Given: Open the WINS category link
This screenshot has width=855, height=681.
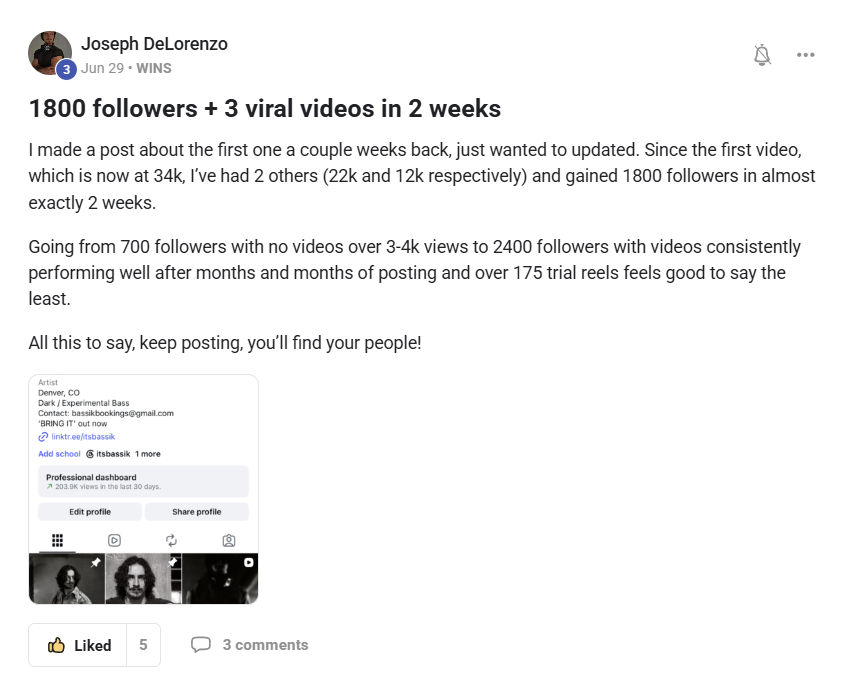Looking at the screenshot, I should coord(154,68).
